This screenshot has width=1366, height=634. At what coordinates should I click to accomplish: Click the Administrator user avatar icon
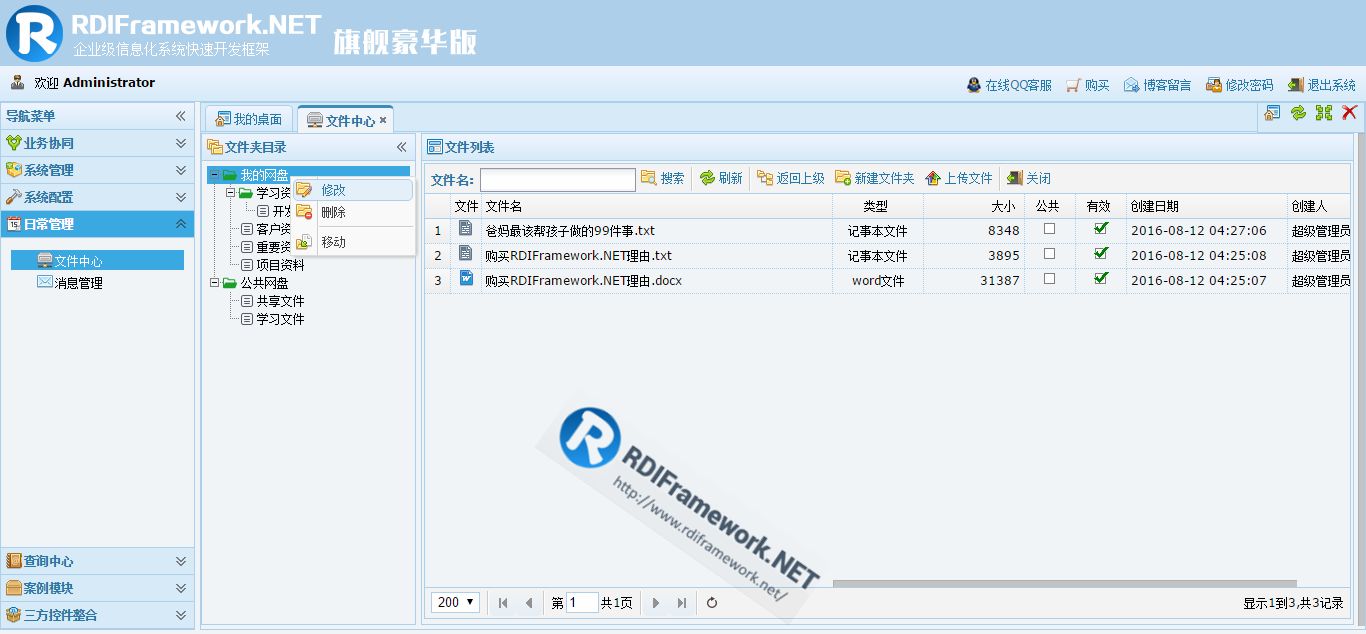17,82
